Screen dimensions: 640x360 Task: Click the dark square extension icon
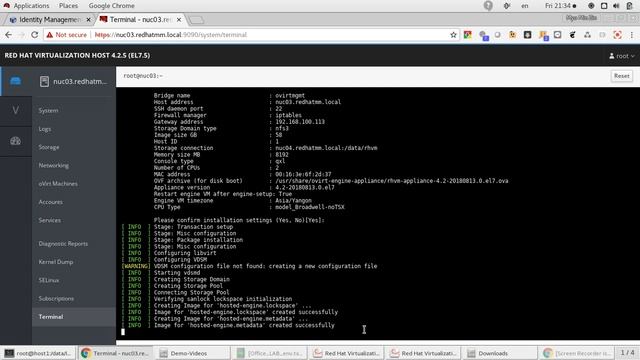click(527, 35)
